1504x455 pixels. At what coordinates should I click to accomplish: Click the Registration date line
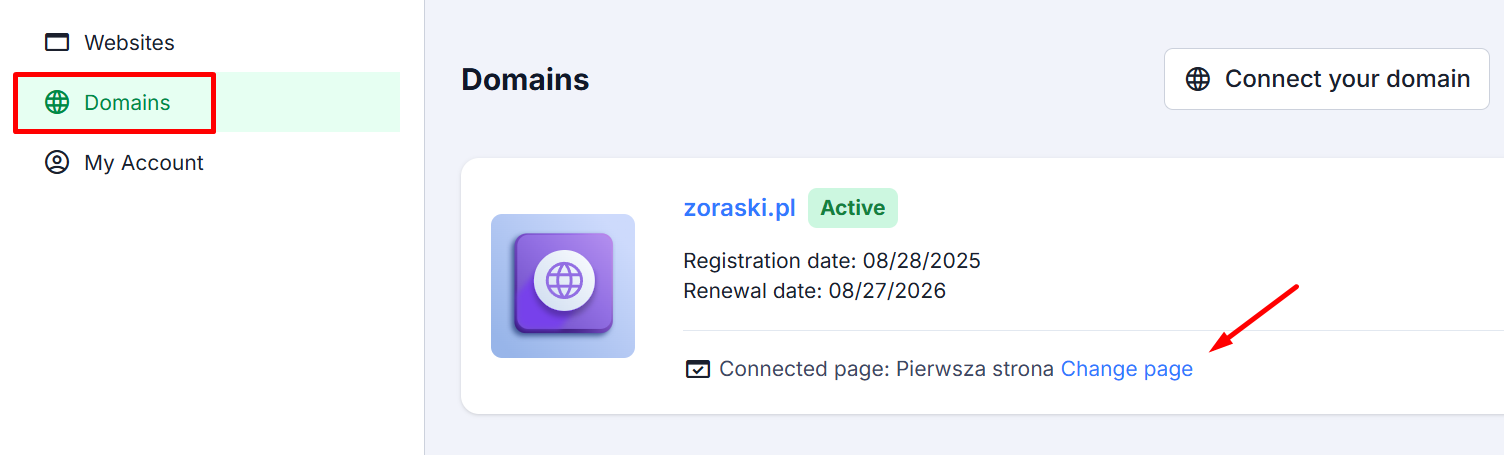point(831,261)
